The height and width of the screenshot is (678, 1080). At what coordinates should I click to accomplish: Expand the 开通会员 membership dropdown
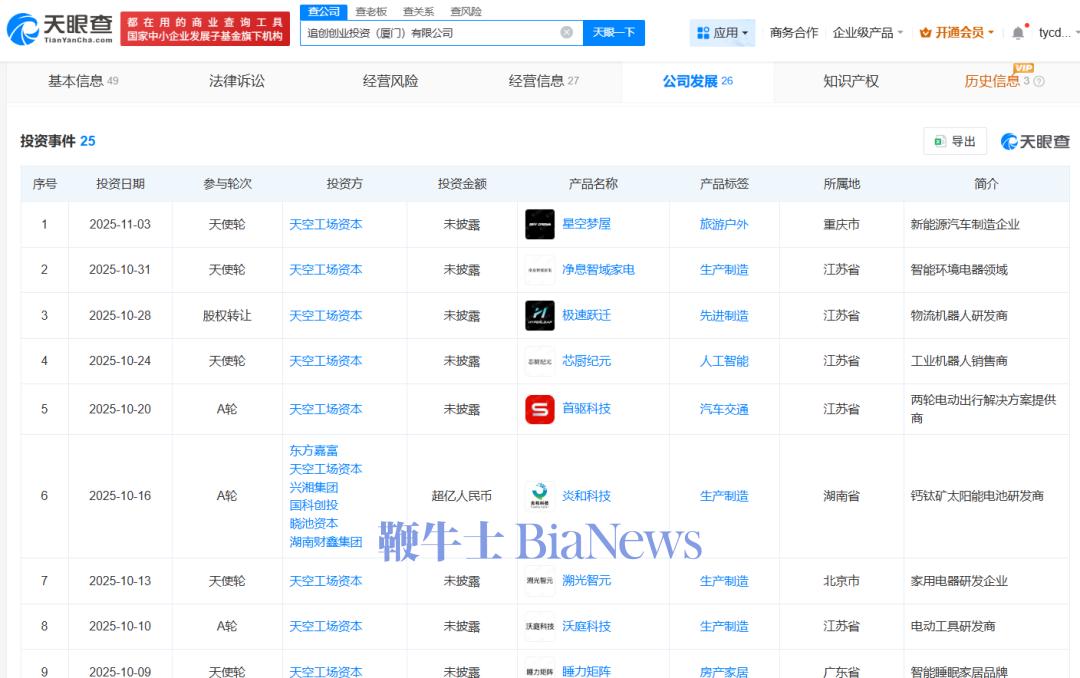pyautogui.click(x=956, y=33)
